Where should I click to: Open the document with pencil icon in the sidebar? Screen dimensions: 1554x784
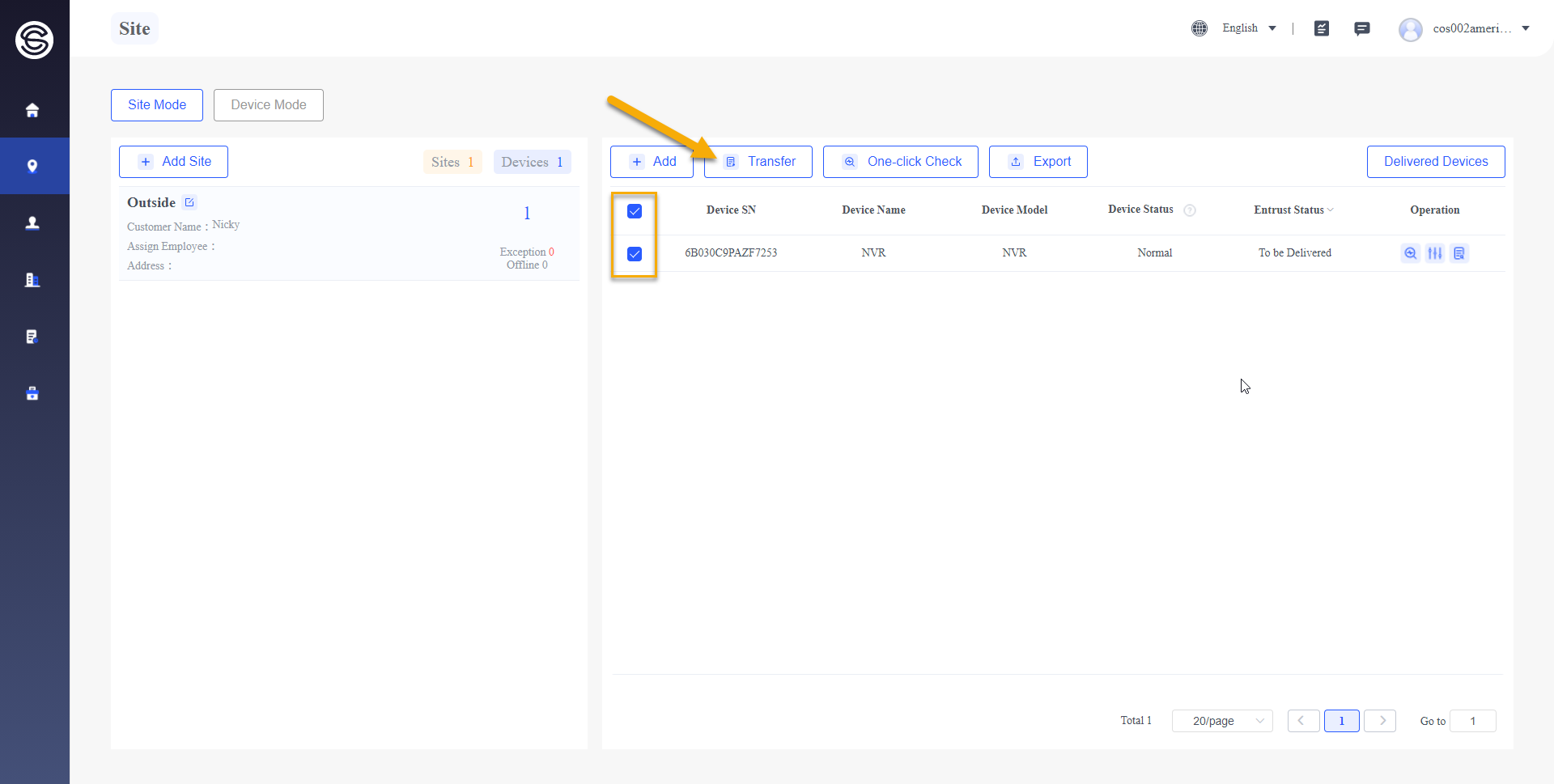tap(32, 337)
